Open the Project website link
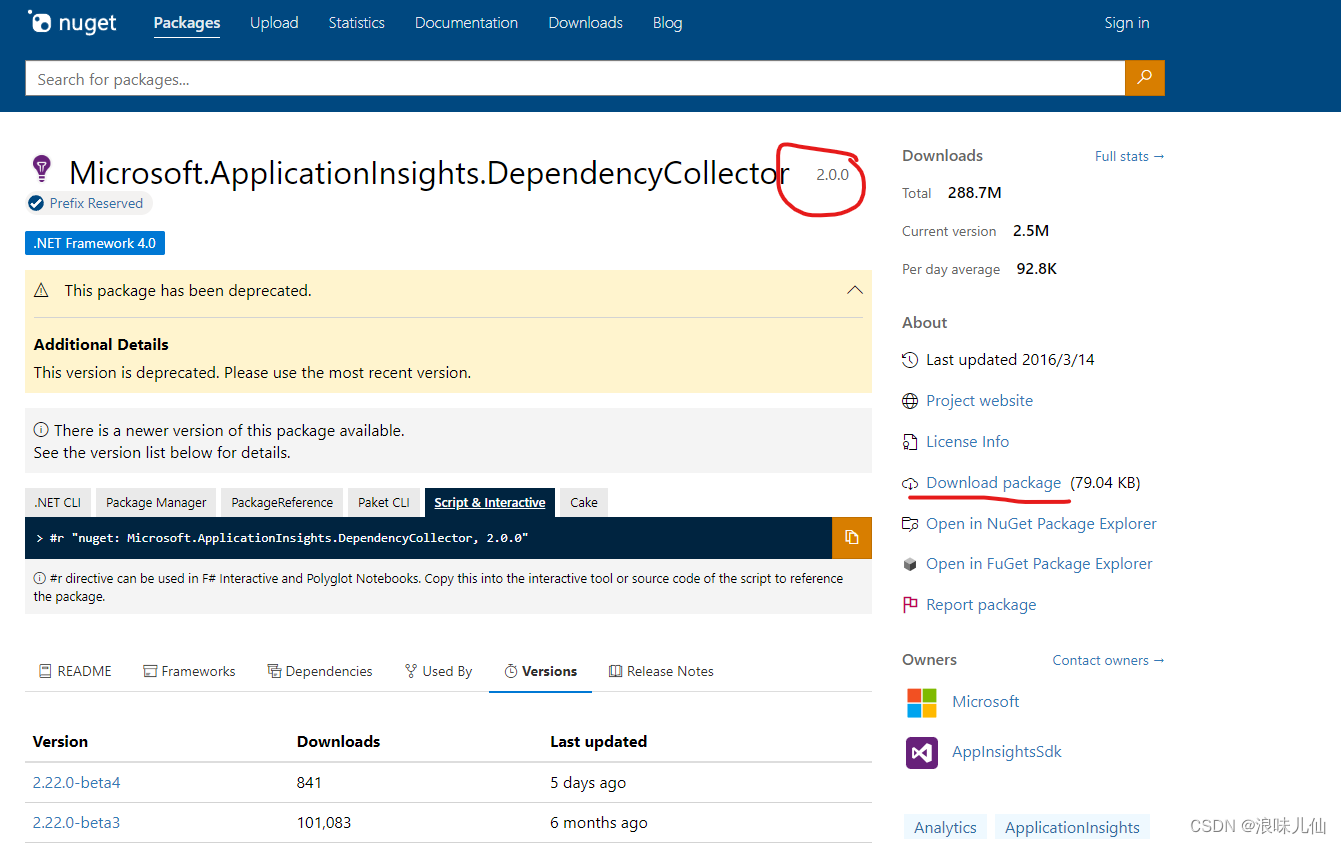 (x=979, y=401)
